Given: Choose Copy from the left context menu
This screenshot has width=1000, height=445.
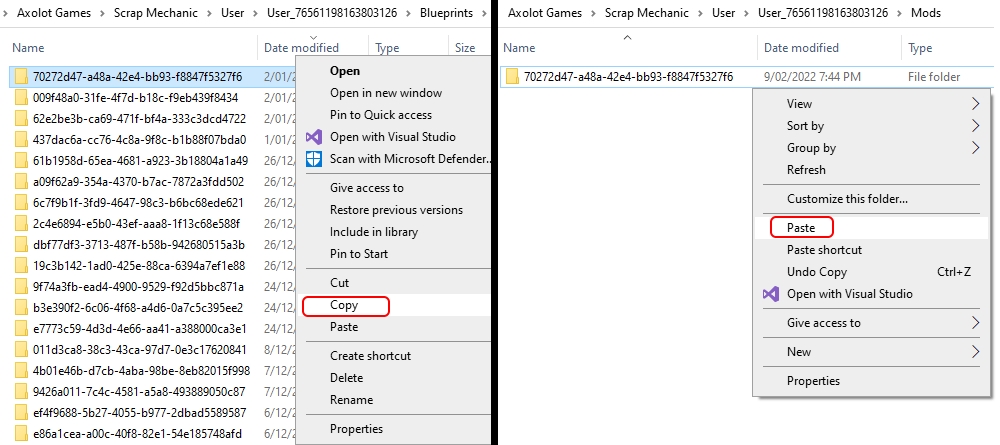Looking at the screenshot, I should [x=345, y=306].
